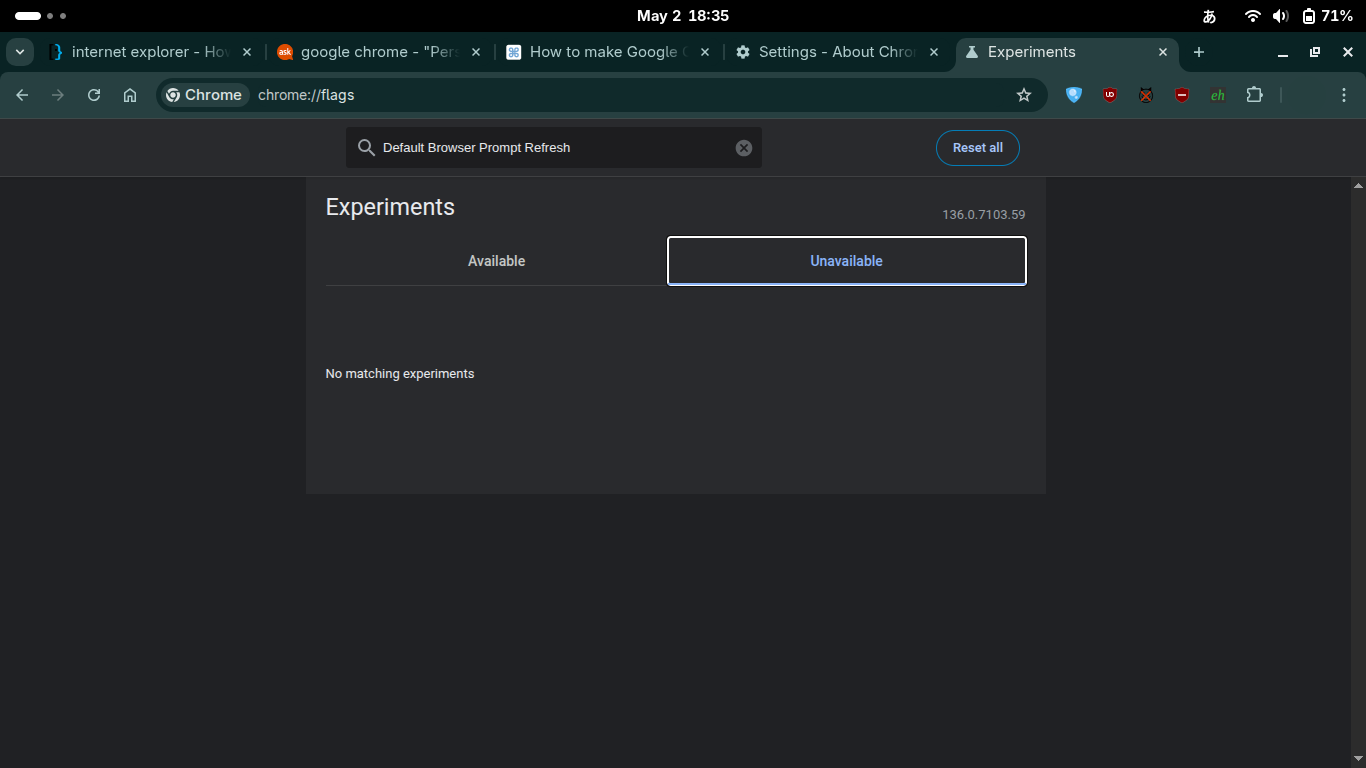Show the Available experiments tab
The height and width of the screenshot is (768, 1366).
click(496, 261)
